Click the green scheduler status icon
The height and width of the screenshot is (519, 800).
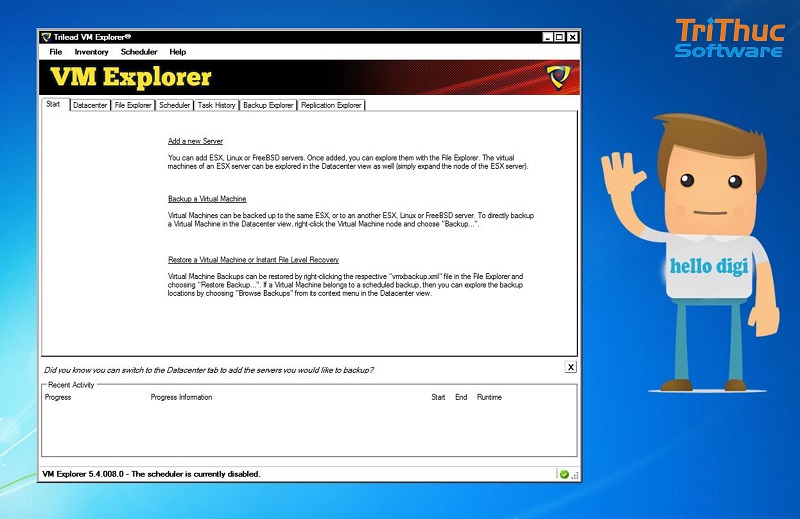tap(564, 474)
